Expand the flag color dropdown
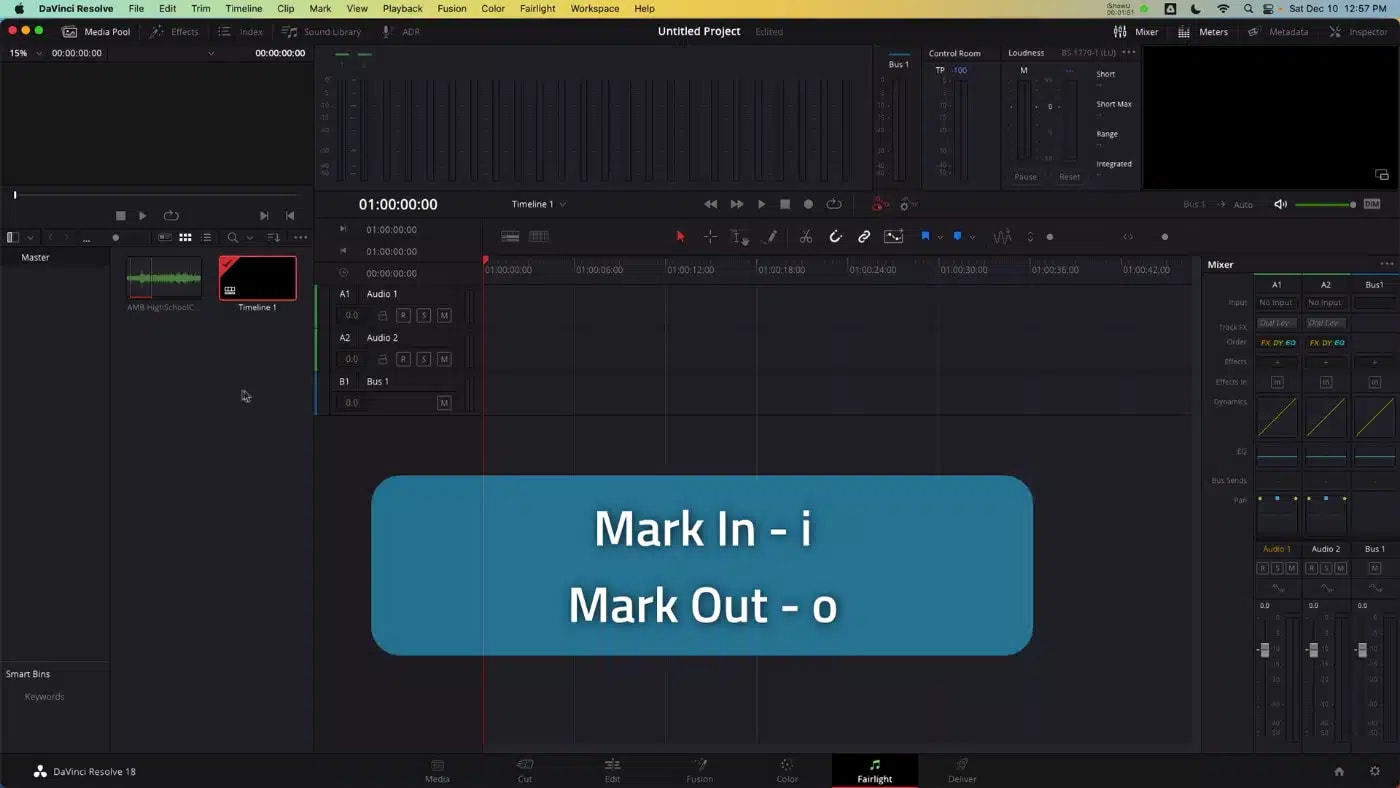This screenshot has width=1400, height=788. tap(940, 236)
